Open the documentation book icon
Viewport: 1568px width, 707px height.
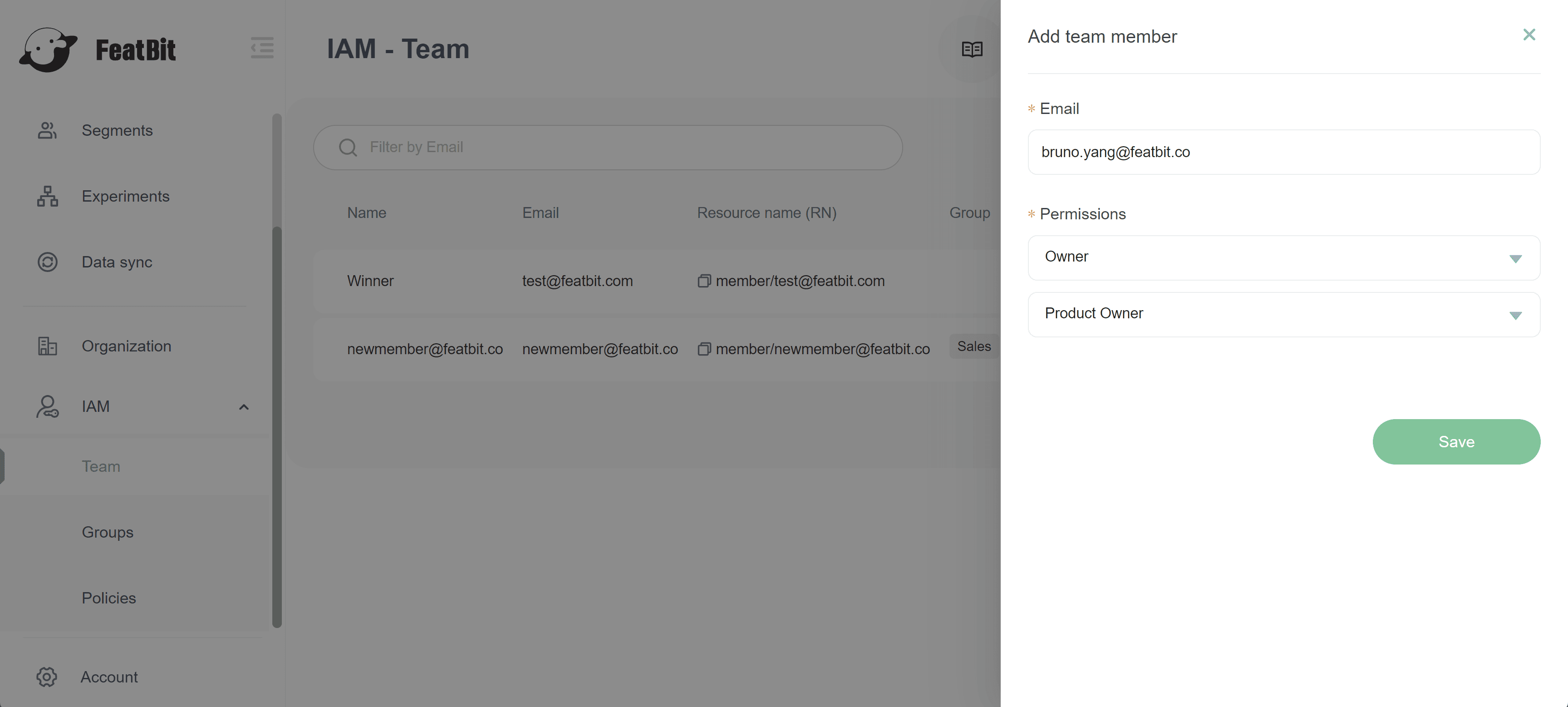pyautogui.click(x=972, y=49)
